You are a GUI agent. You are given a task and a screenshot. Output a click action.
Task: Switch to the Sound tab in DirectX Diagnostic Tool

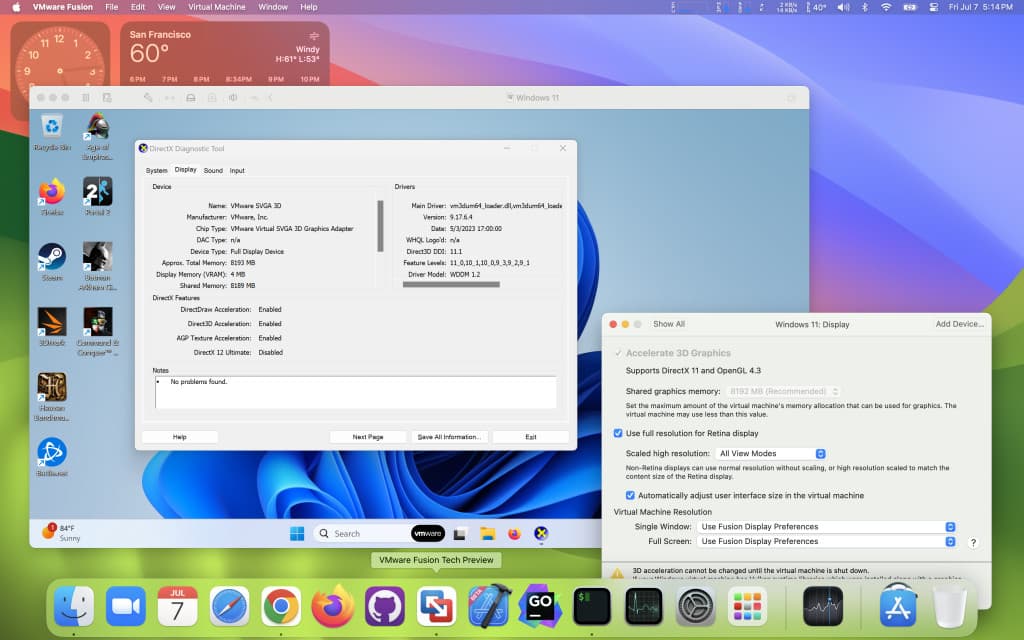pyautogui.click(x=211, y=170)
